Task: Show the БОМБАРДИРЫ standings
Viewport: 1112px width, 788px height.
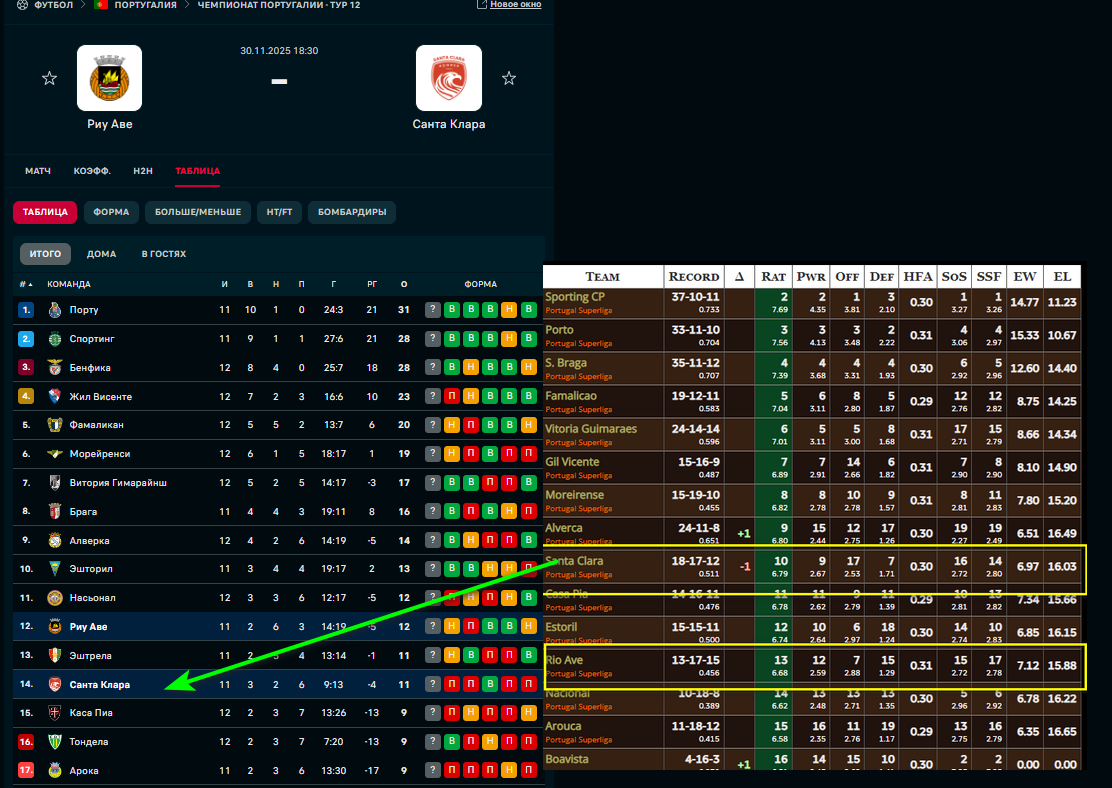Action: pyautogui.click(x=351, y=212)
